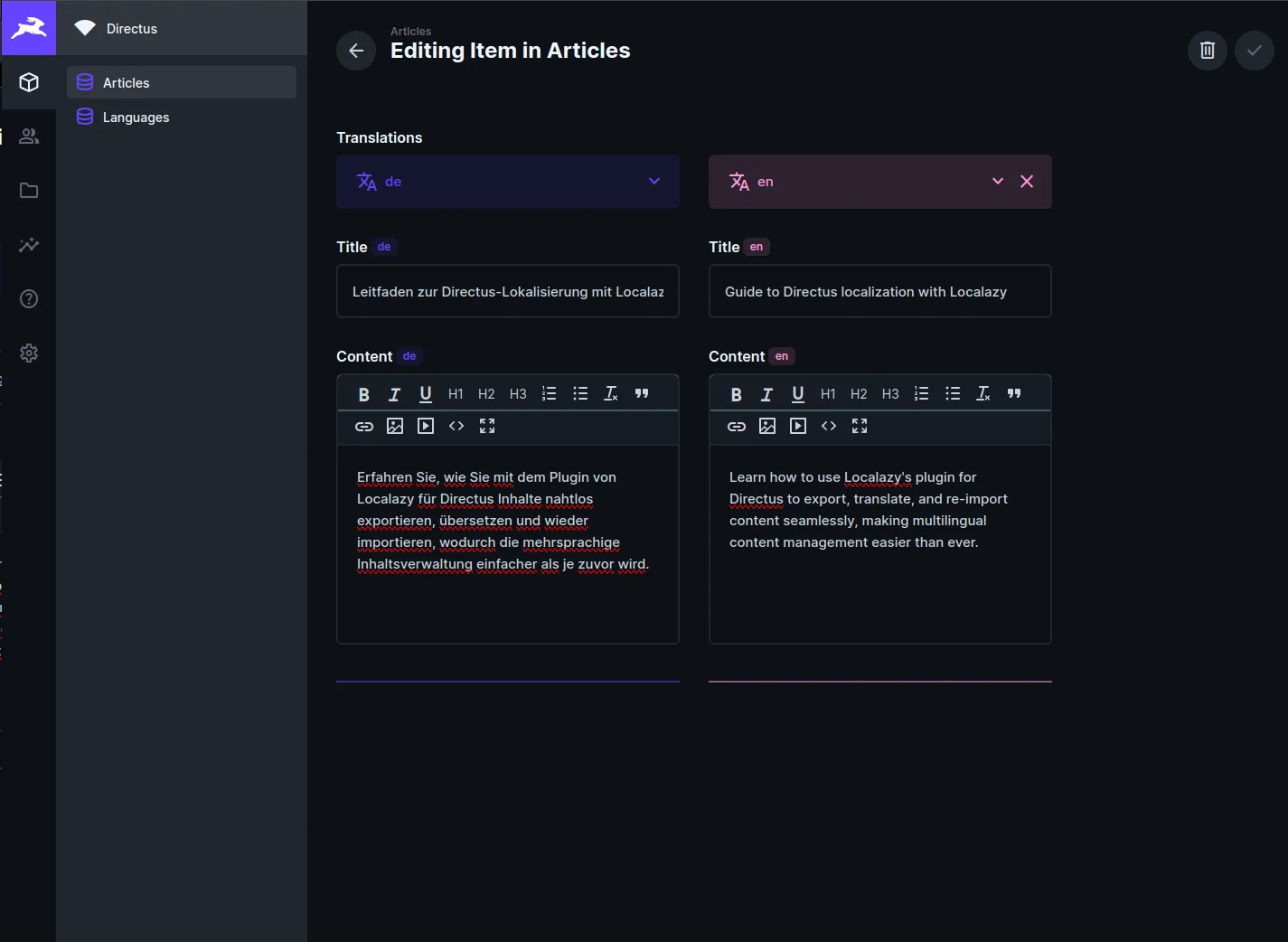The width and height of the screenshot is (1288, 942).
Task: Delete item with the trash button
Action: point(1208,51)
